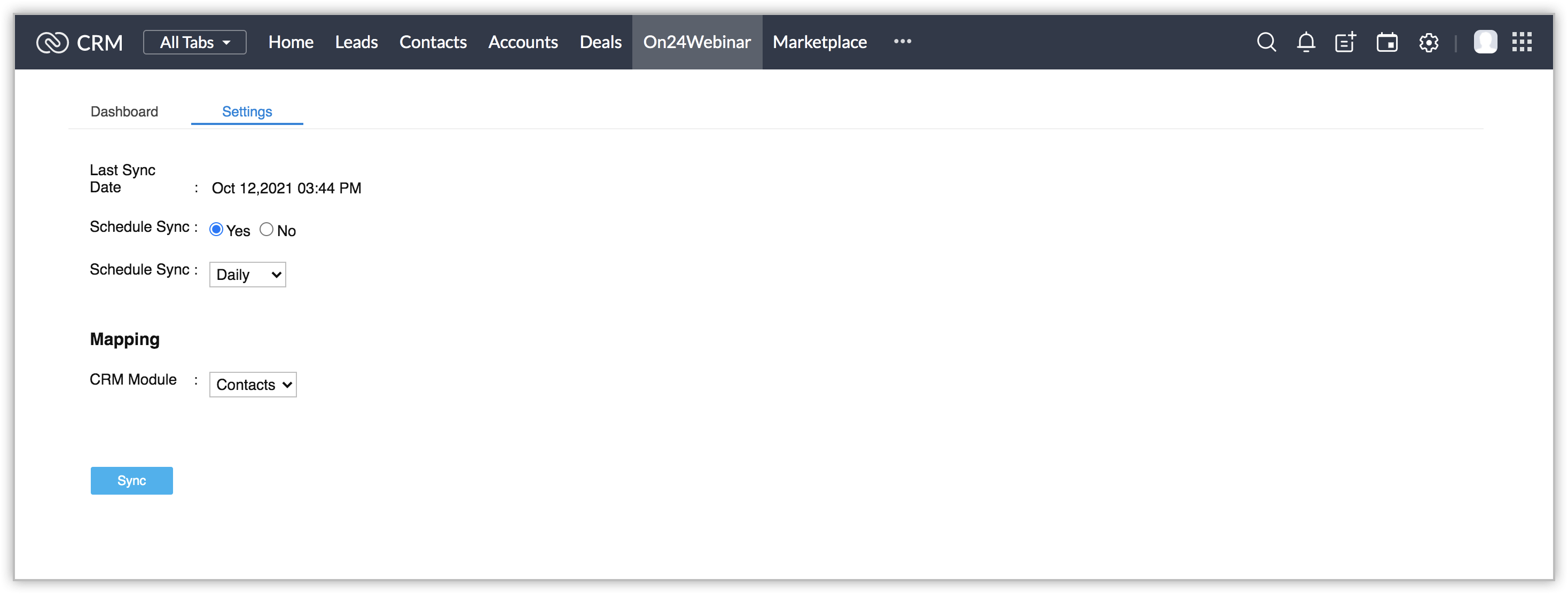Show more modules via ellipsis icon
The width and height of the screenshot is (1568, 594).
[902, 41]
